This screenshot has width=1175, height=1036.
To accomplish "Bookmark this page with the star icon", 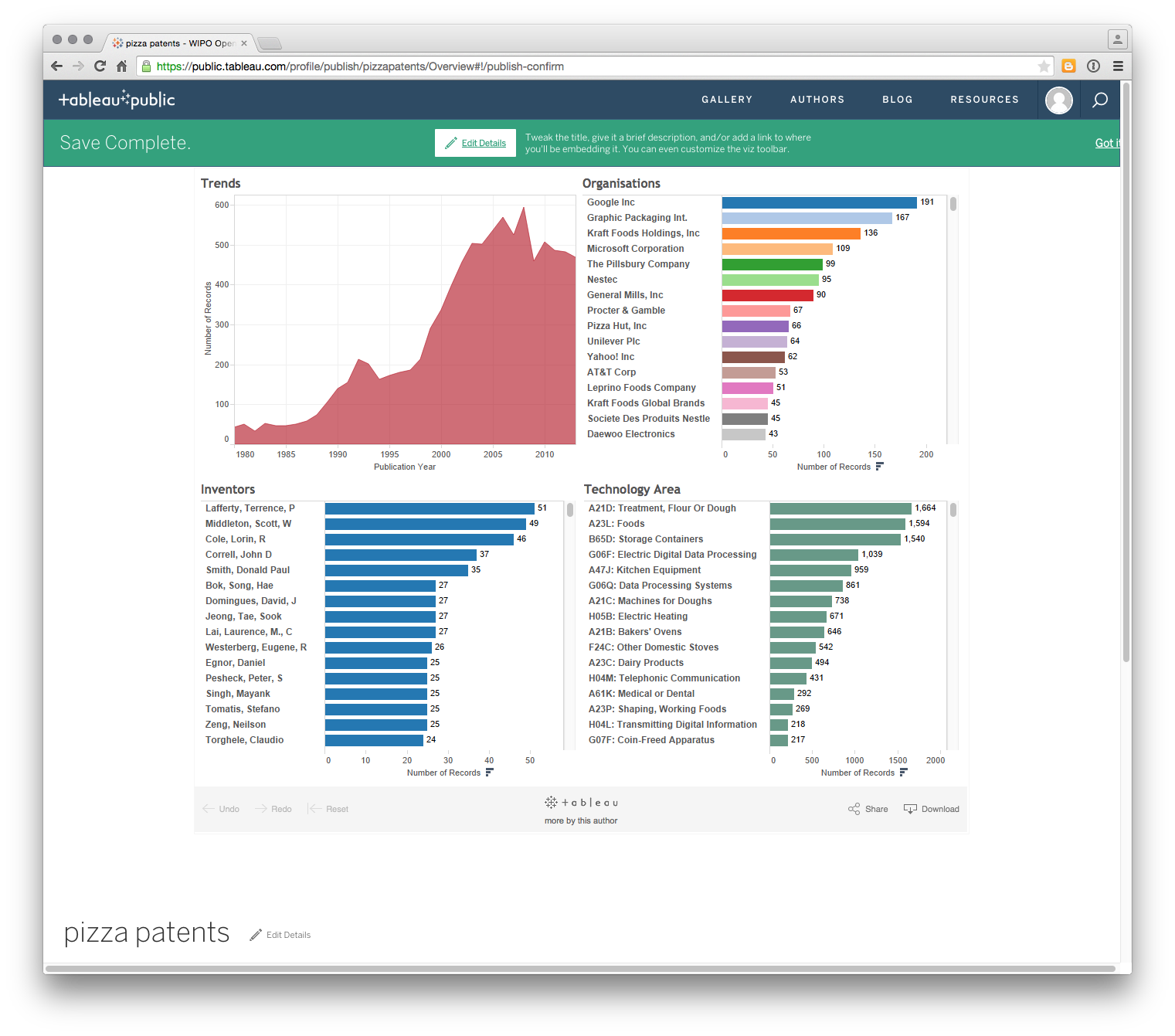I will (1044, 66).
